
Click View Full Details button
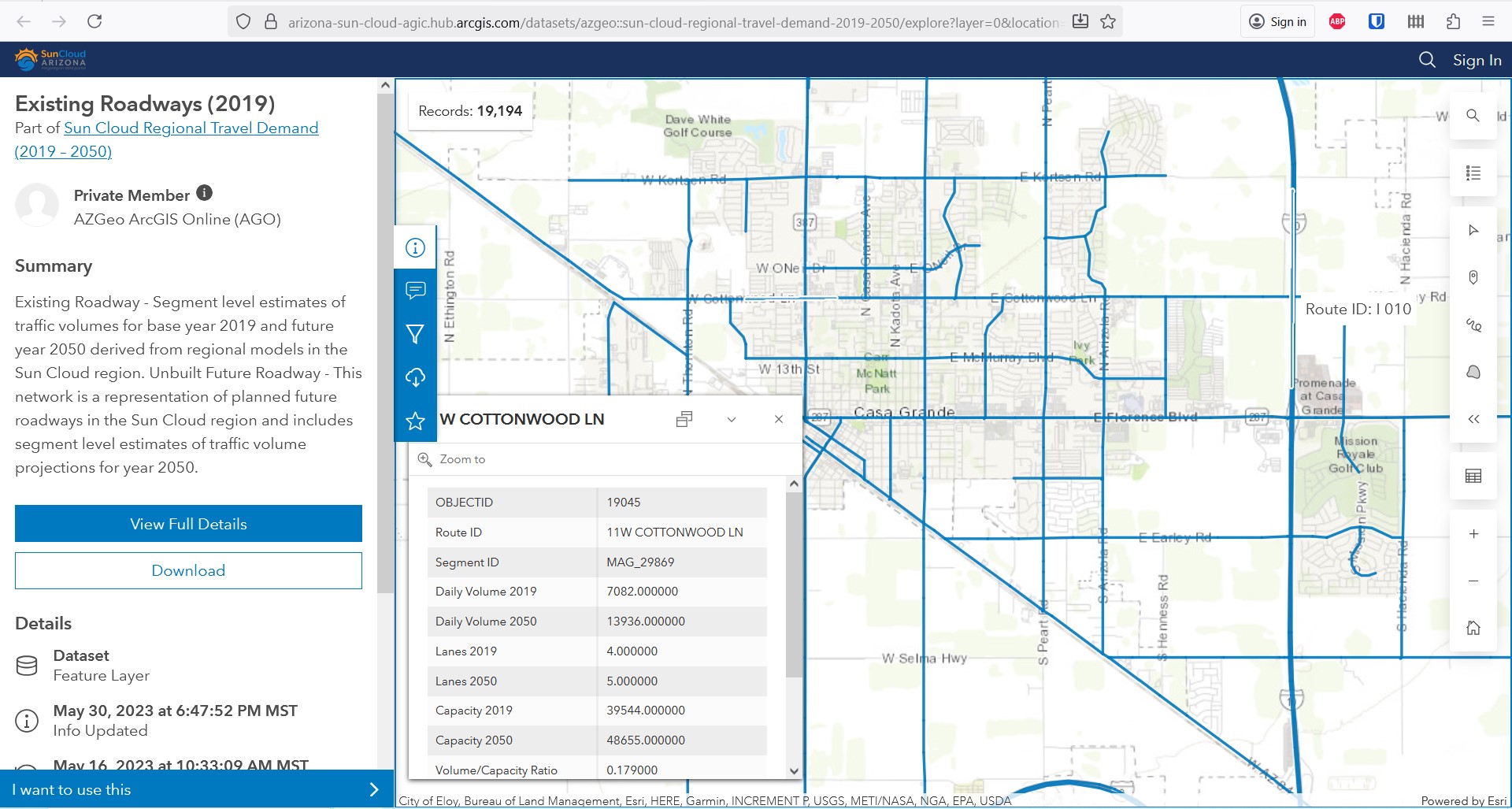click(188, 524)
